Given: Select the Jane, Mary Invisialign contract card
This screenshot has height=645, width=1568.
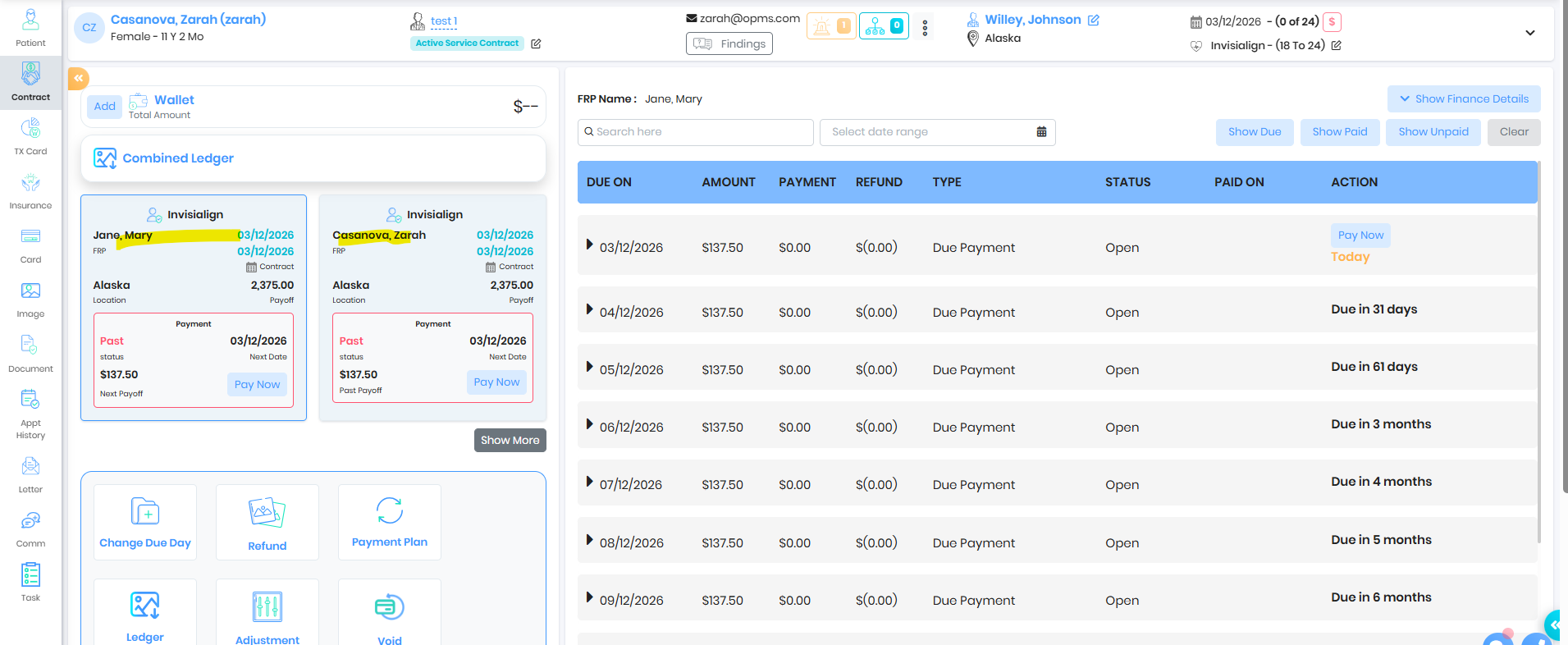Looking at the screenshot, I should 194,308.
